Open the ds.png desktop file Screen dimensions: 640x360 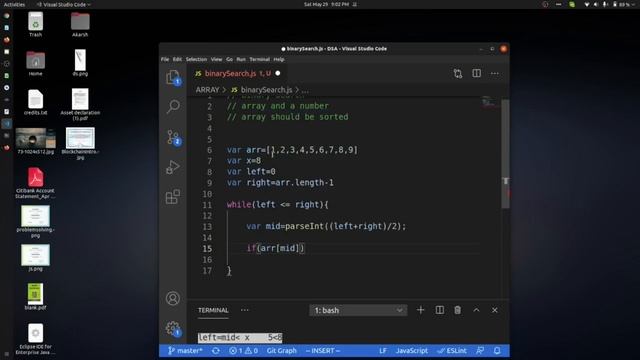(x=80, y=63)
